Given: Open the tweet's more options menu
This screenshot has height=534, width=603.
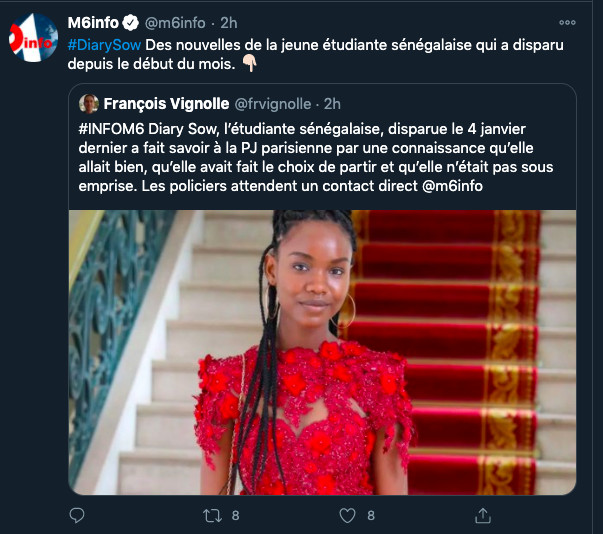Looking at the screenshot, I should click(x=567, y=21).
